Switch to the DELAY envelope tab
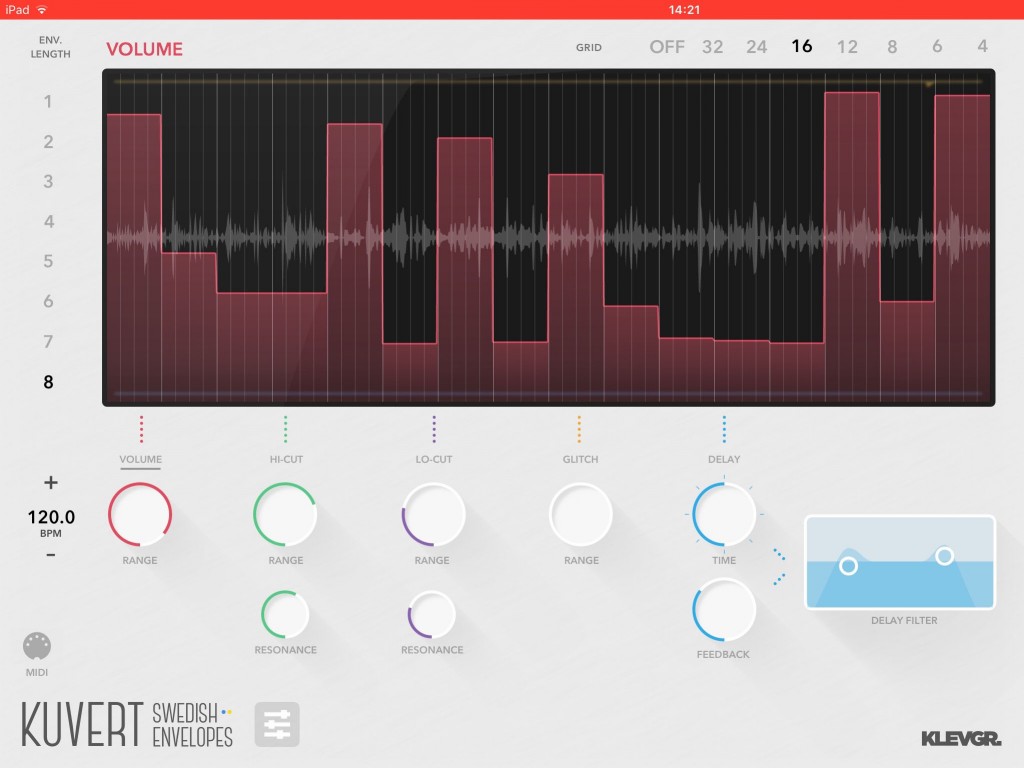Screen dimensions: 1024x768 click(x=724, y=459)
